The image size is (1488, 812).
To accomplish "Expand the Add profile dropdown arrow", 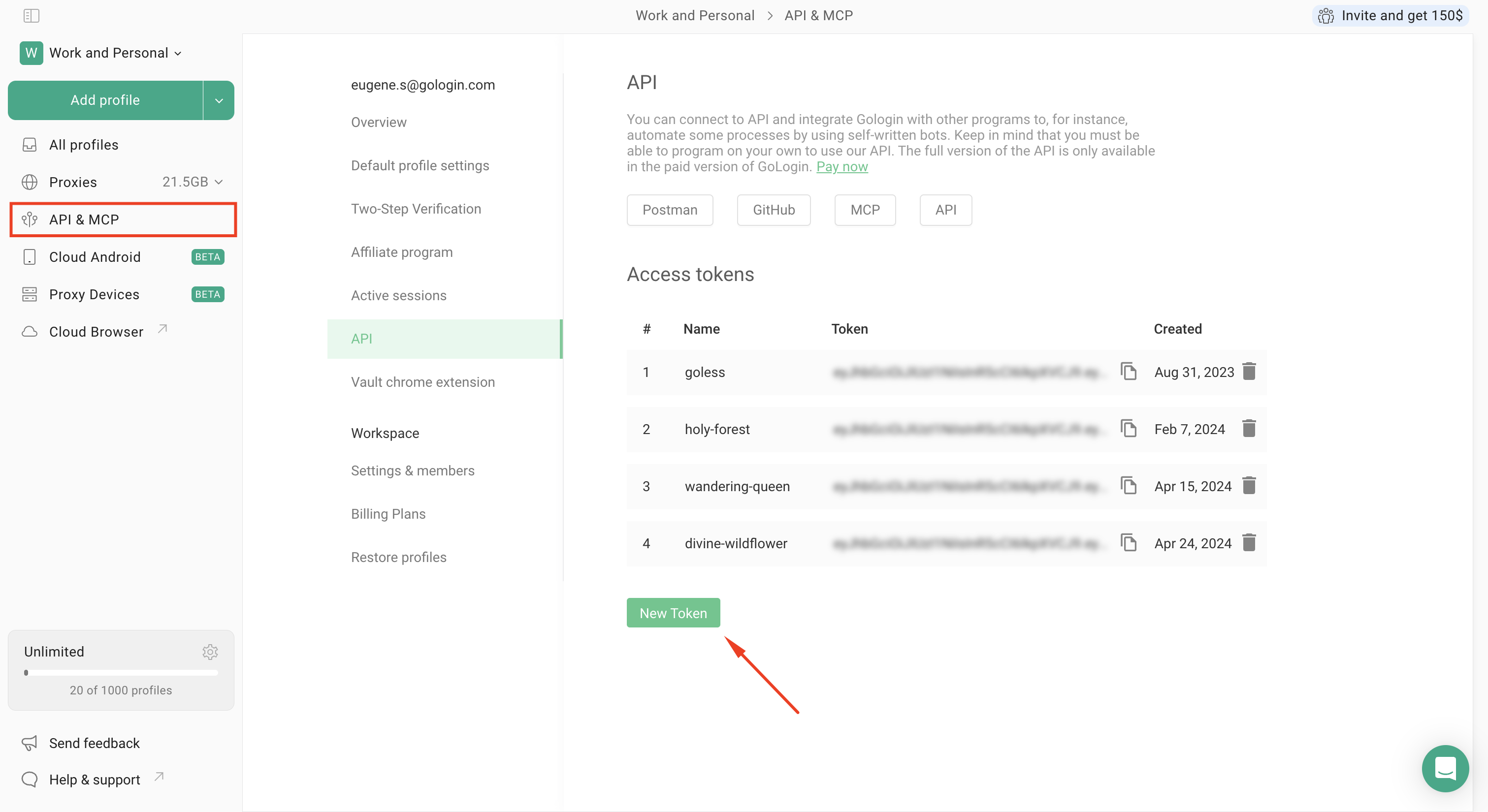I will [x=219, y=100].
